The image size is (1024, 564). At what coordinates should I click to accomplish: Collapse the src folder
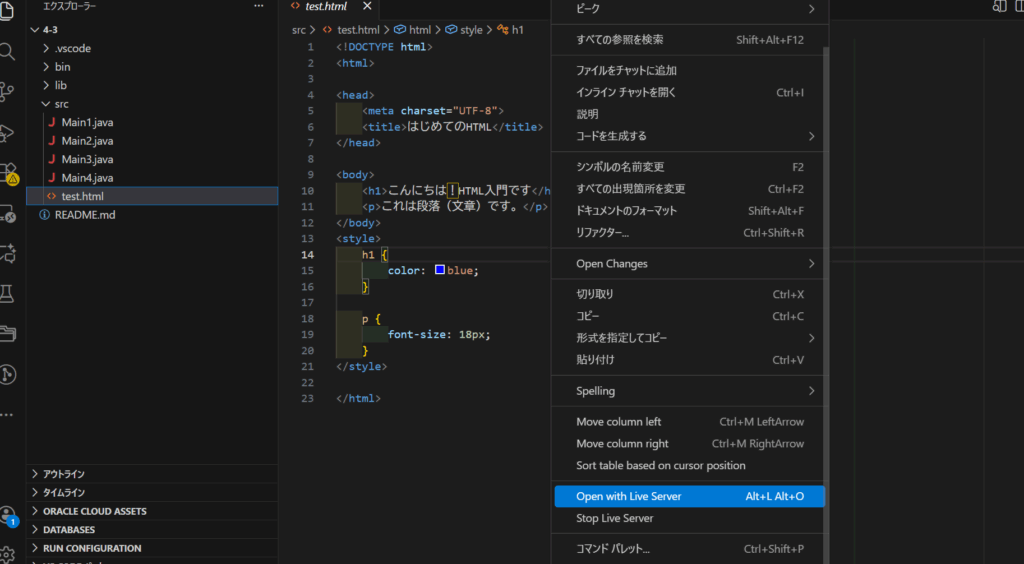[61, 103]
